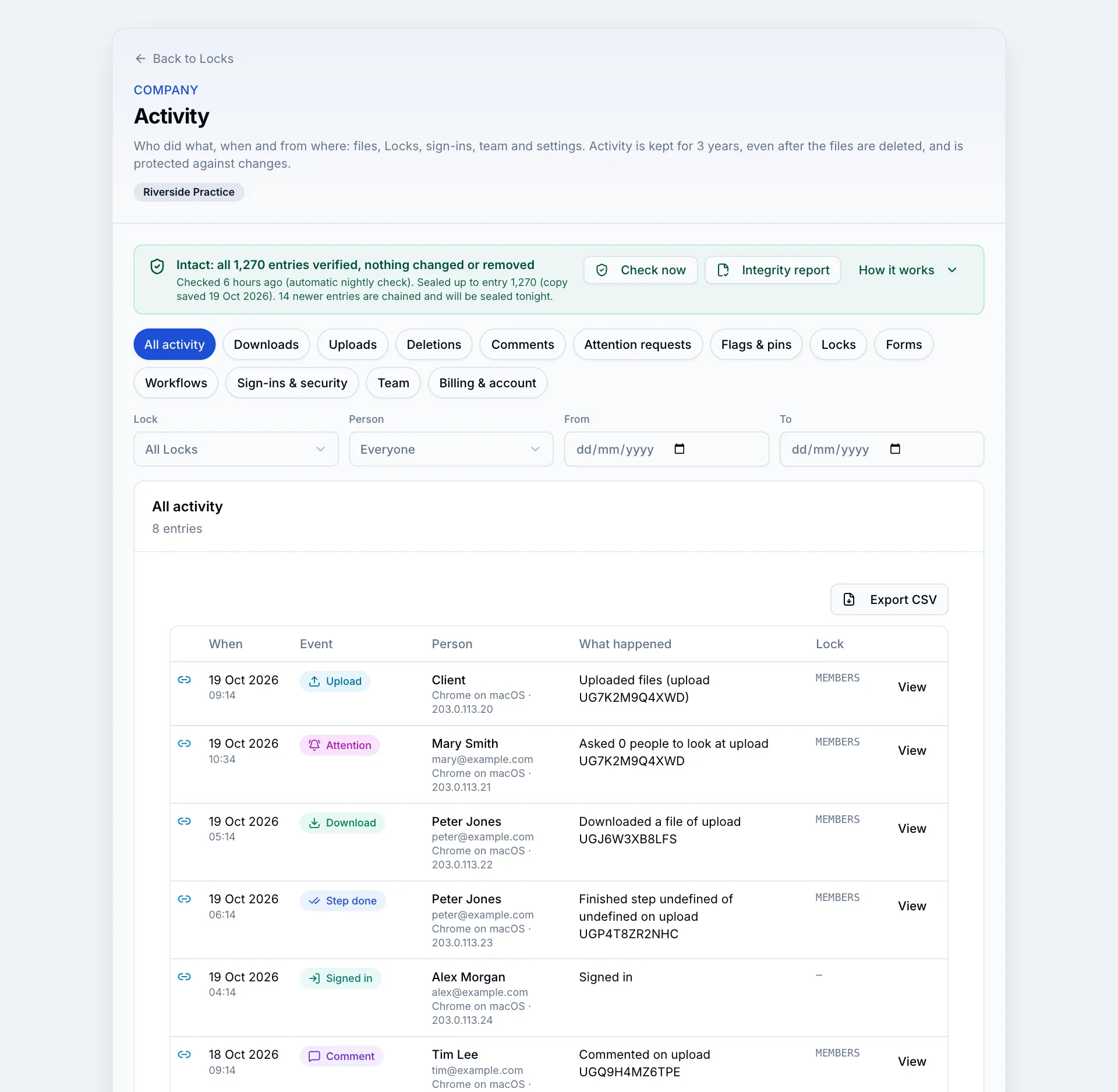This screenshot has width=1118, height=1092.
Task: Click View for Peter Jones download row
Action: click(912, 829)
